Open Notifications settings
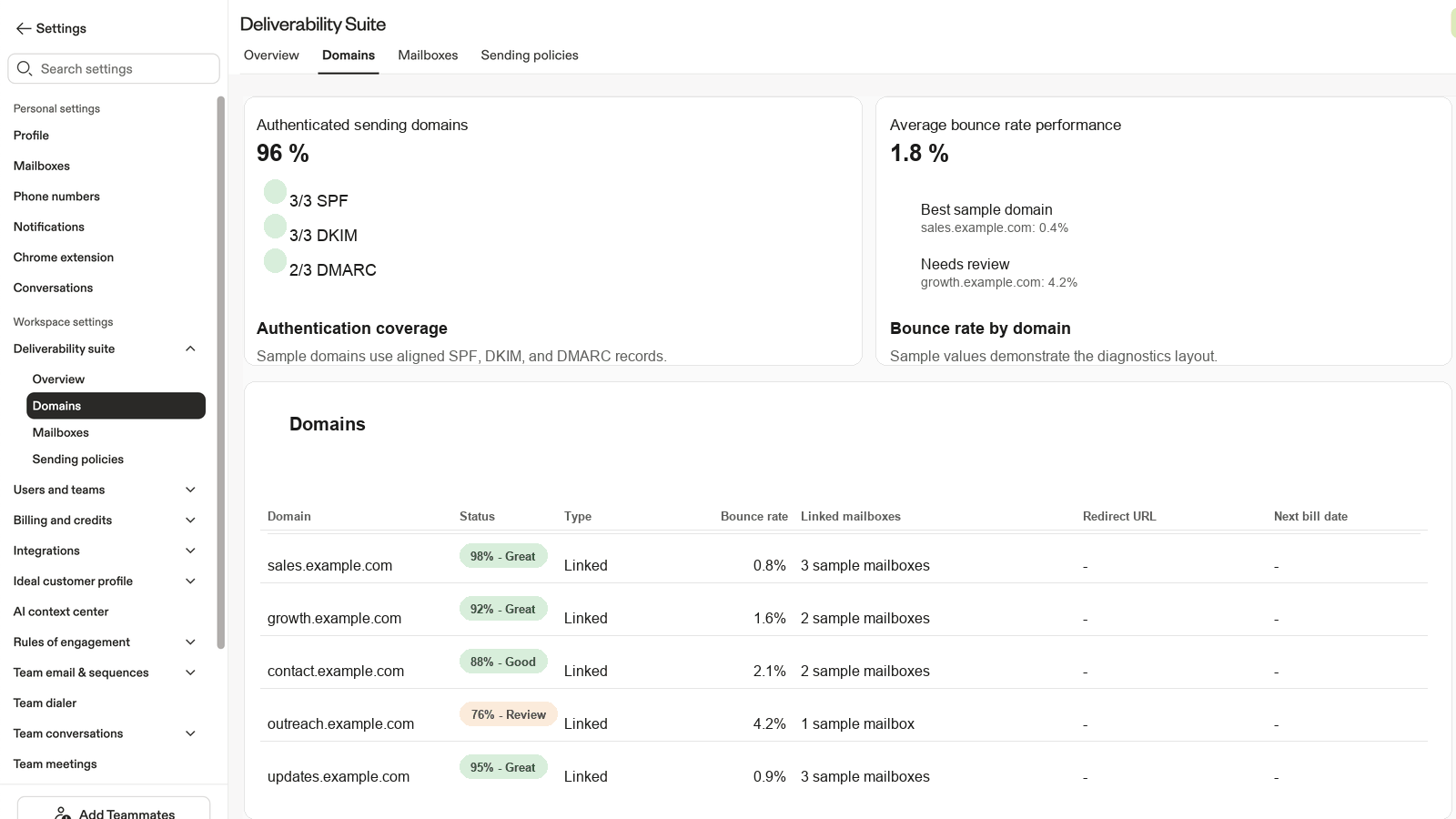The width and height of the screenshot is (1456, 819). tap(49, 227)
